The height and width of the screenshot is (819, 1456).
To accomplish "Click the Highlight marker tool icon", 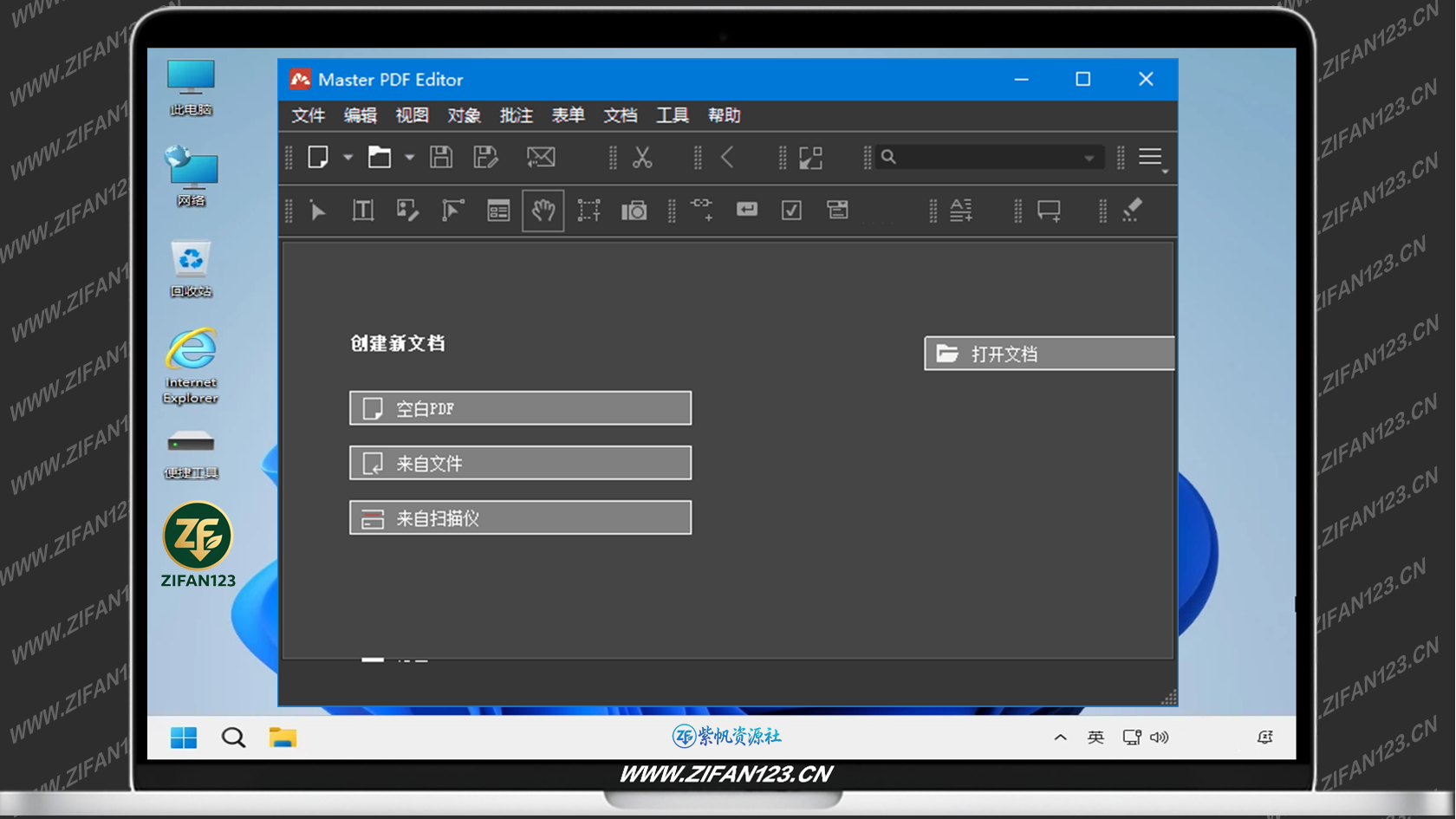I will coord(1133,210).
